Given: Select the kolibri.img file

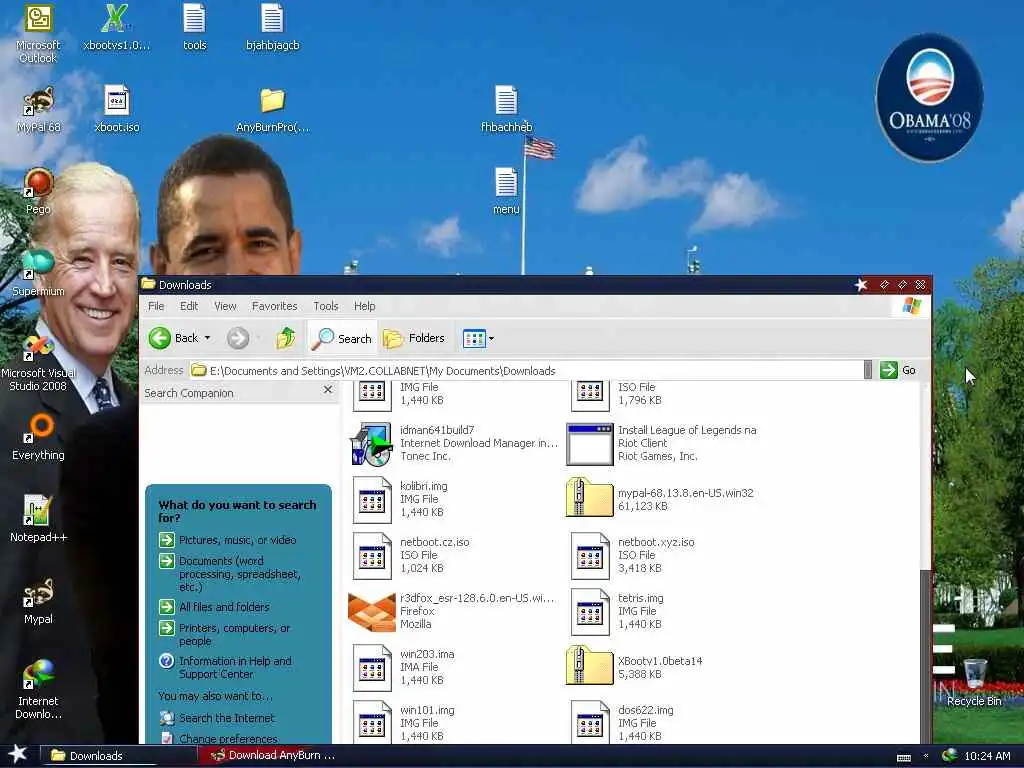Looking at the screenshot, I should [400, 500].
